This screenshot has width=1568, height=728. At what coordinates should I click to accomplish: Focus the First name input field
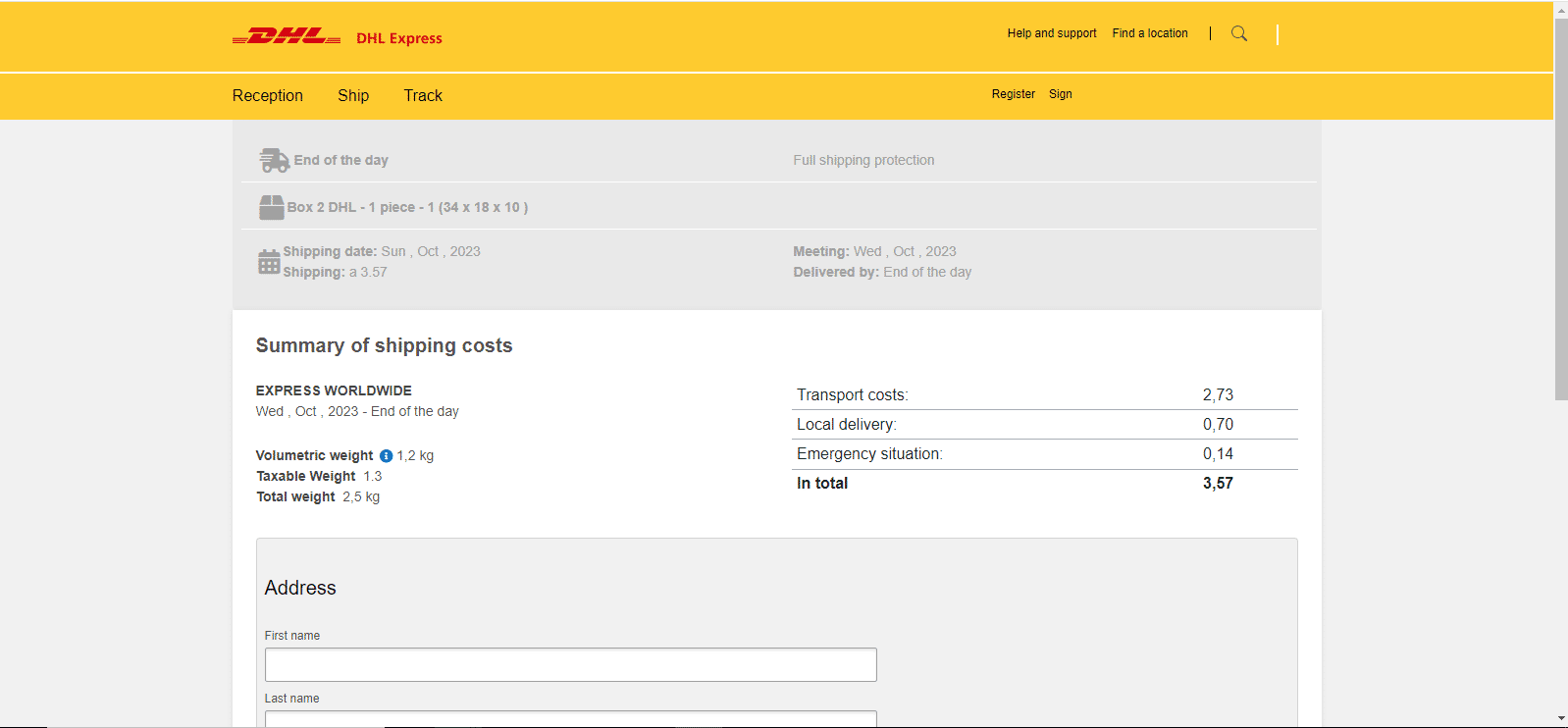[570, 664]
